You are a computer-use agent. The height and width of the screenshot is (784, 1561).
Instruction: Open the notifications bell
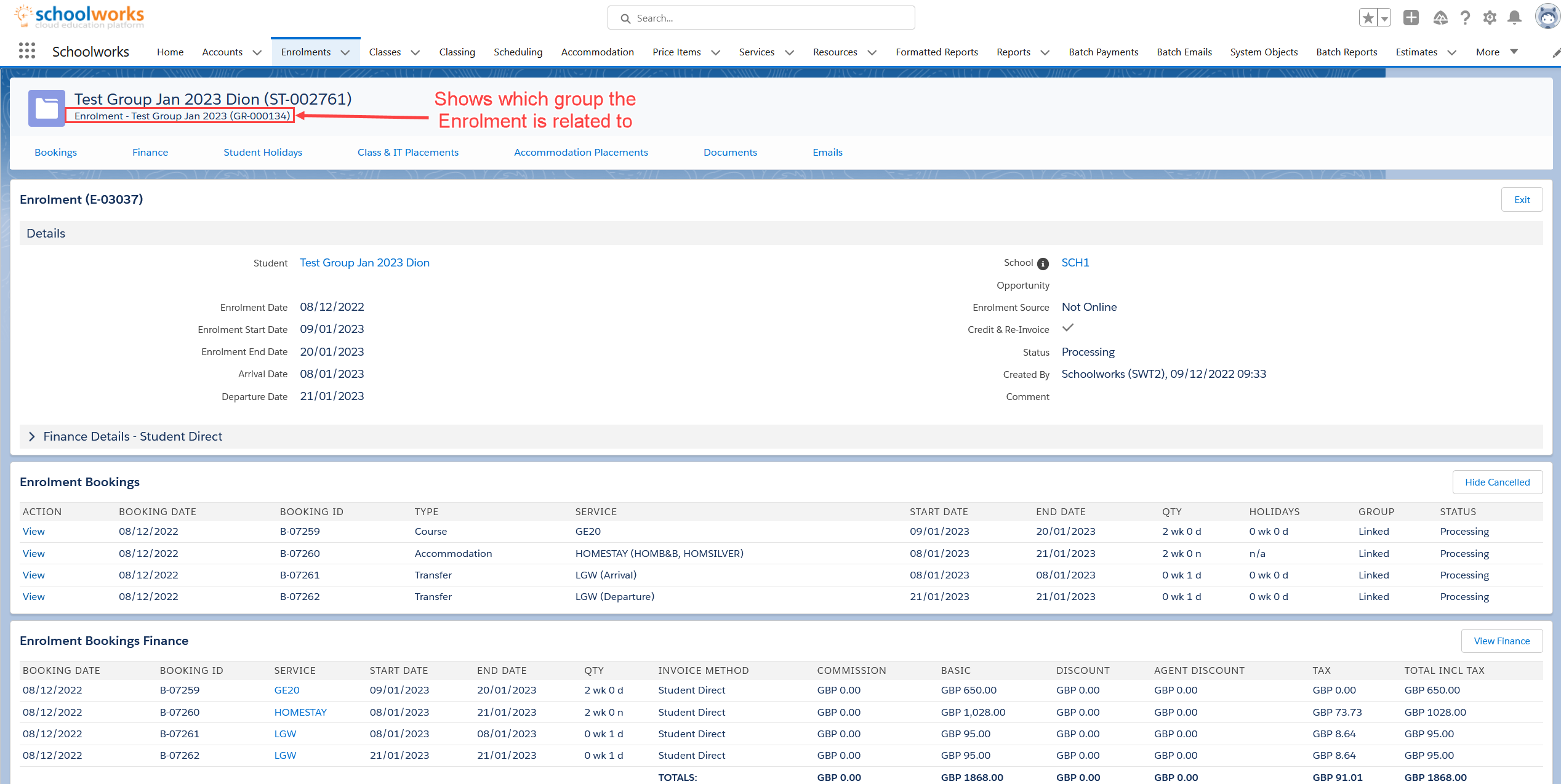coord(1515,18)
